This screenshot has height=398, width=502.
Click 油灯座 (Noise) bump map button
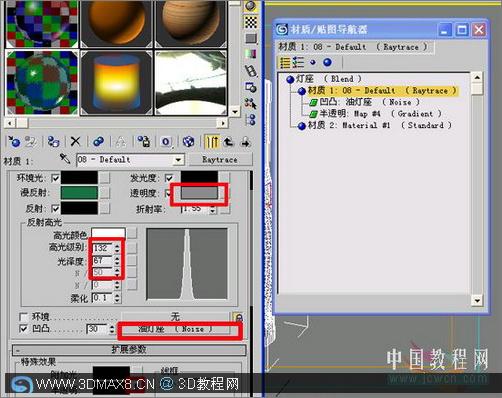pyautogui.click(x=175, y=329)
